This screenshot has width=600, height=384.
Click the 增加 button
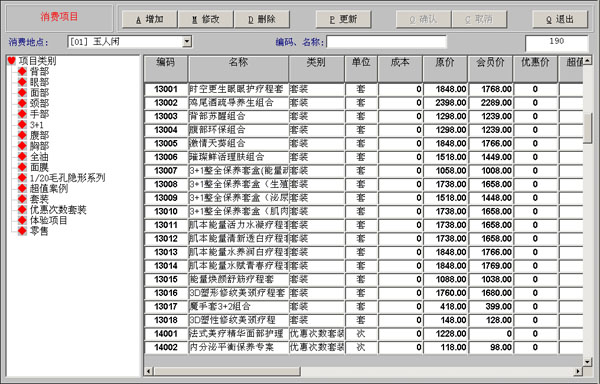[x=150, y=19]
